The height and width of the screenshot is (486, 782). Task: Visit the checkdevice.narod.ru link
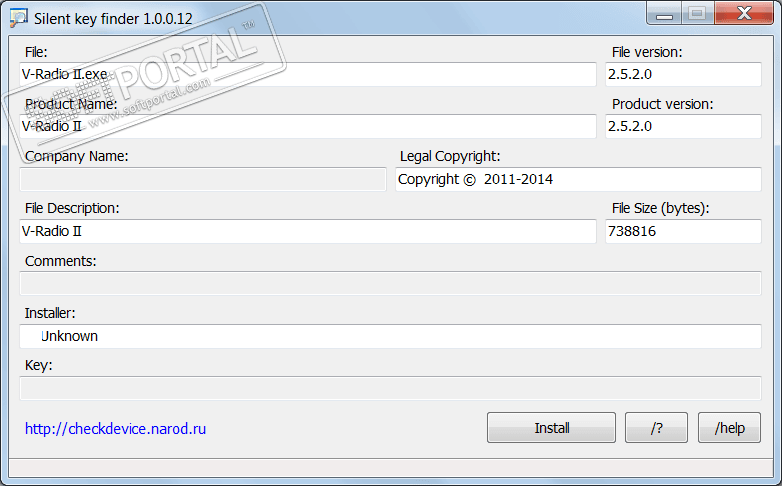pos(115,429)
